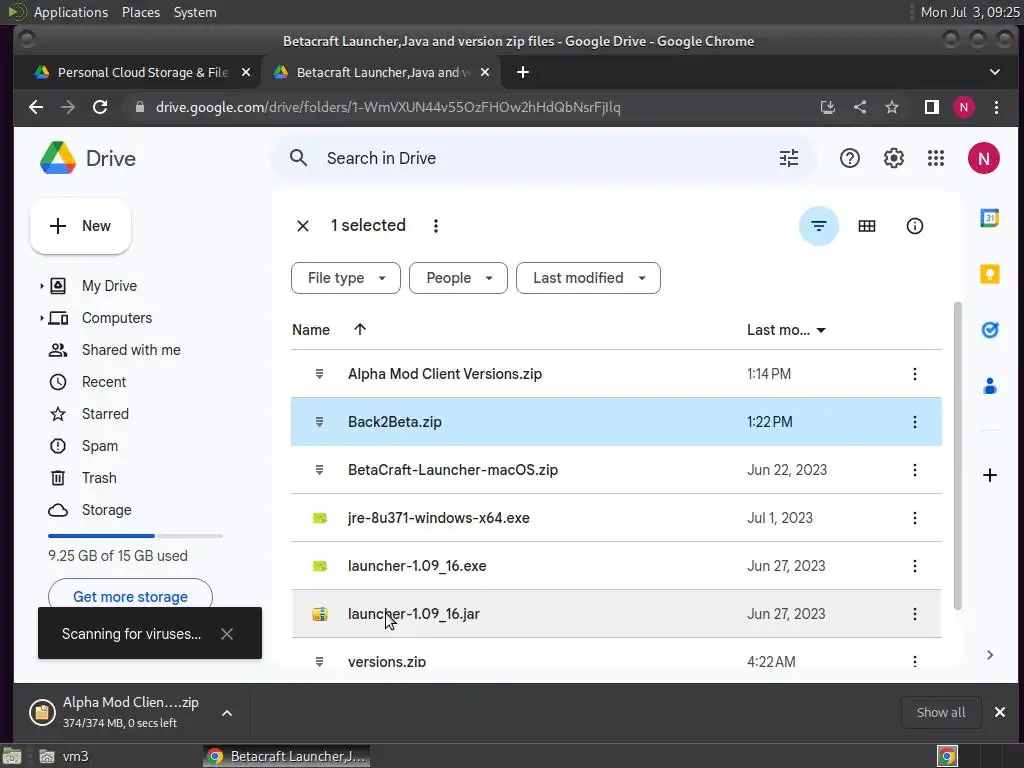The height and width of the screenshot is (768, 1024).
Task: Open the Last modified filter dropdown
Action: coord(588,278)
